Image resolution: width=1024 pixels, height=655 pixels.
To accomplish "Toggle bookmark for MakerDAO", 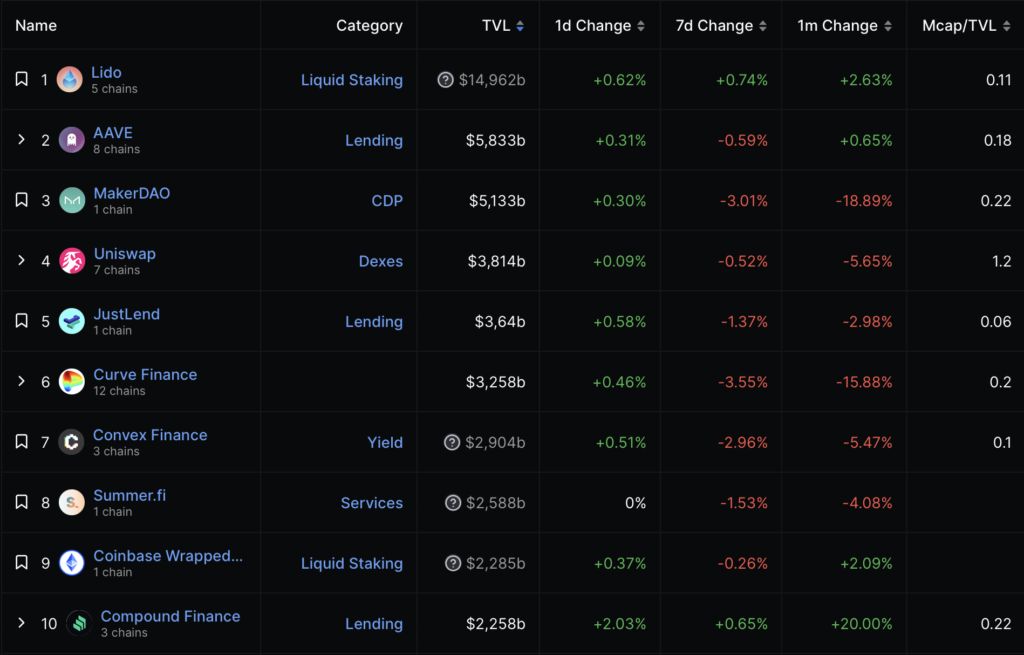I will 21,201.
